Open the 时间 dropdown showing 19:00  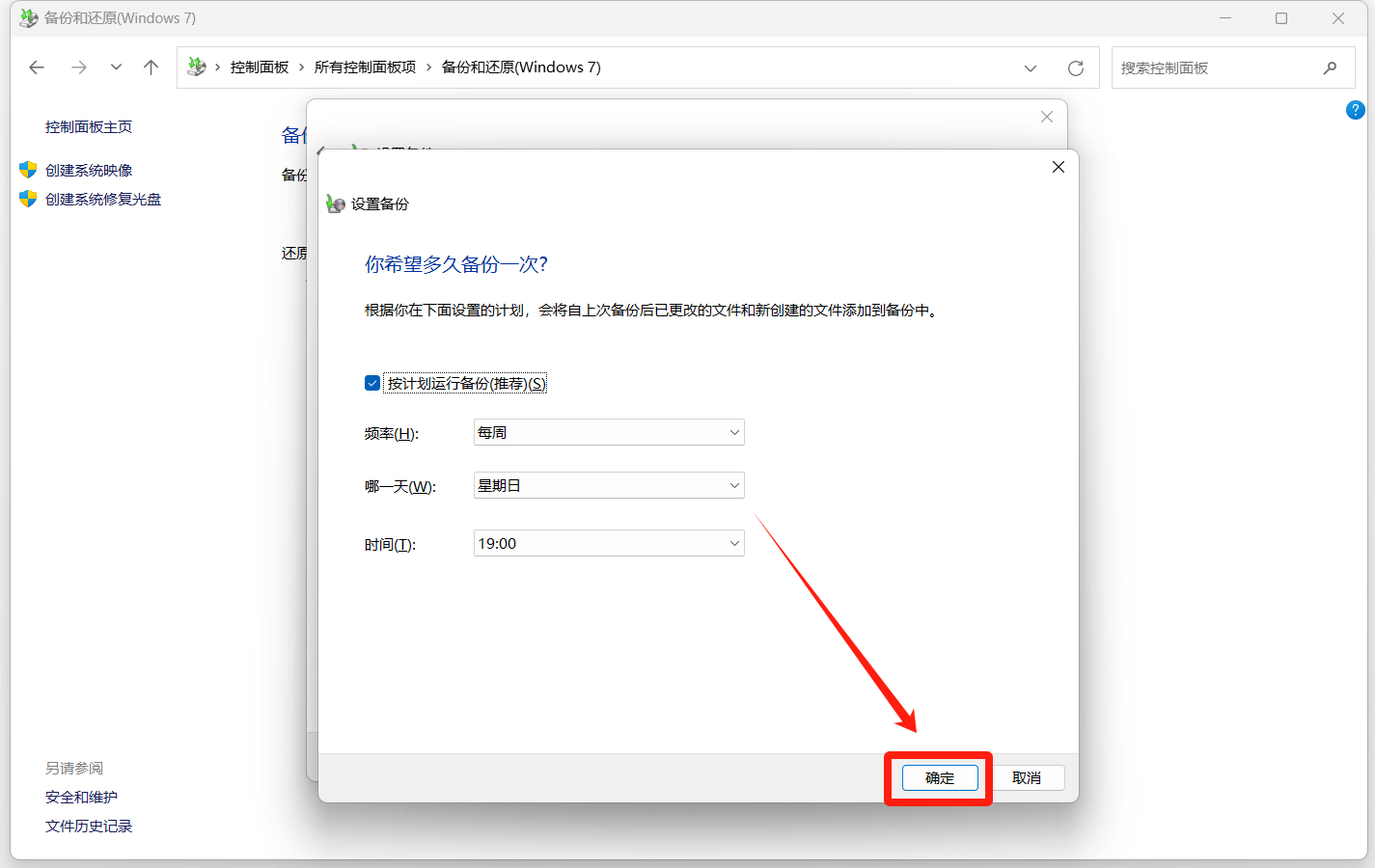click(x=609, y=543)
